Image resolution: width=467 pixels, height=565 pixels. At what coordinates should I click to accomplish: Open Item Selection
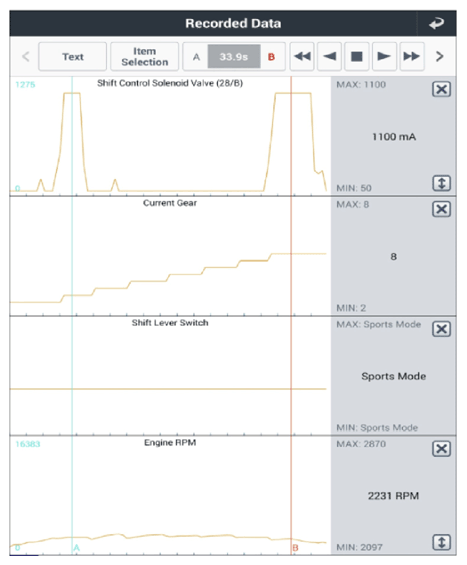point(144,57)
